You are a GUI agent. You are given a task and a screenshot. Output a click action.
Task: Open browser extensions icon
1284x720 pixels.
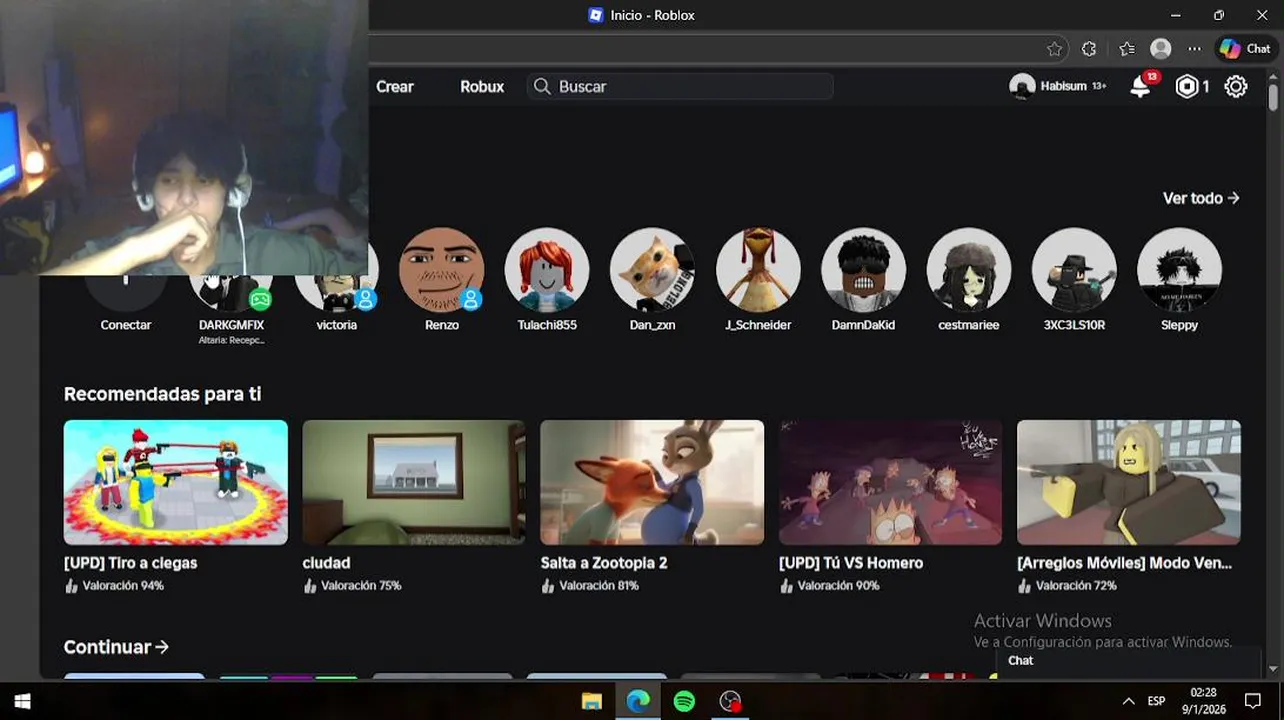click(x=1089, y=49)
